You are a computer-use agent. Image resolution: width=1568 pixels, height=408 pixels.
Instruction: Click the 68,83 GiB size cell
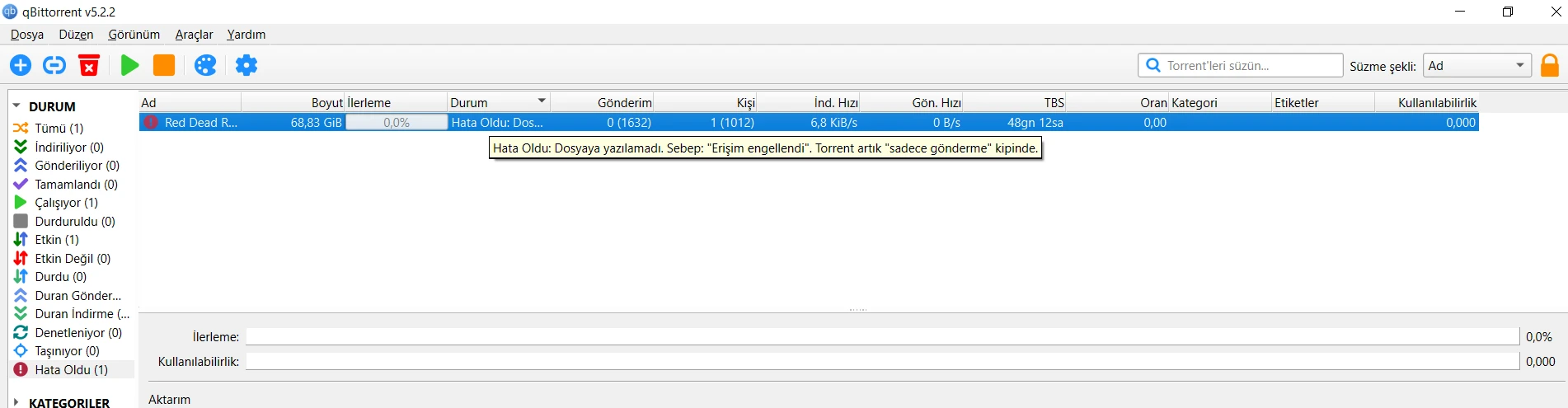point(316,122)
